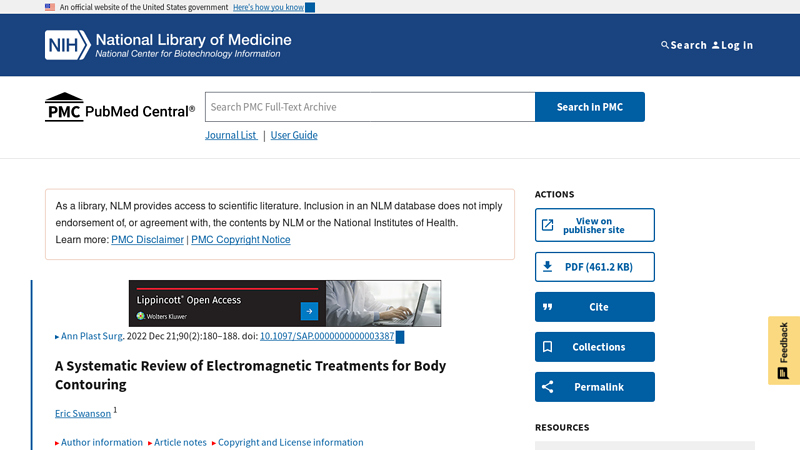This screenshot has width=800, height=450.
Task: Open the Collections button
Action: [595, 347]
